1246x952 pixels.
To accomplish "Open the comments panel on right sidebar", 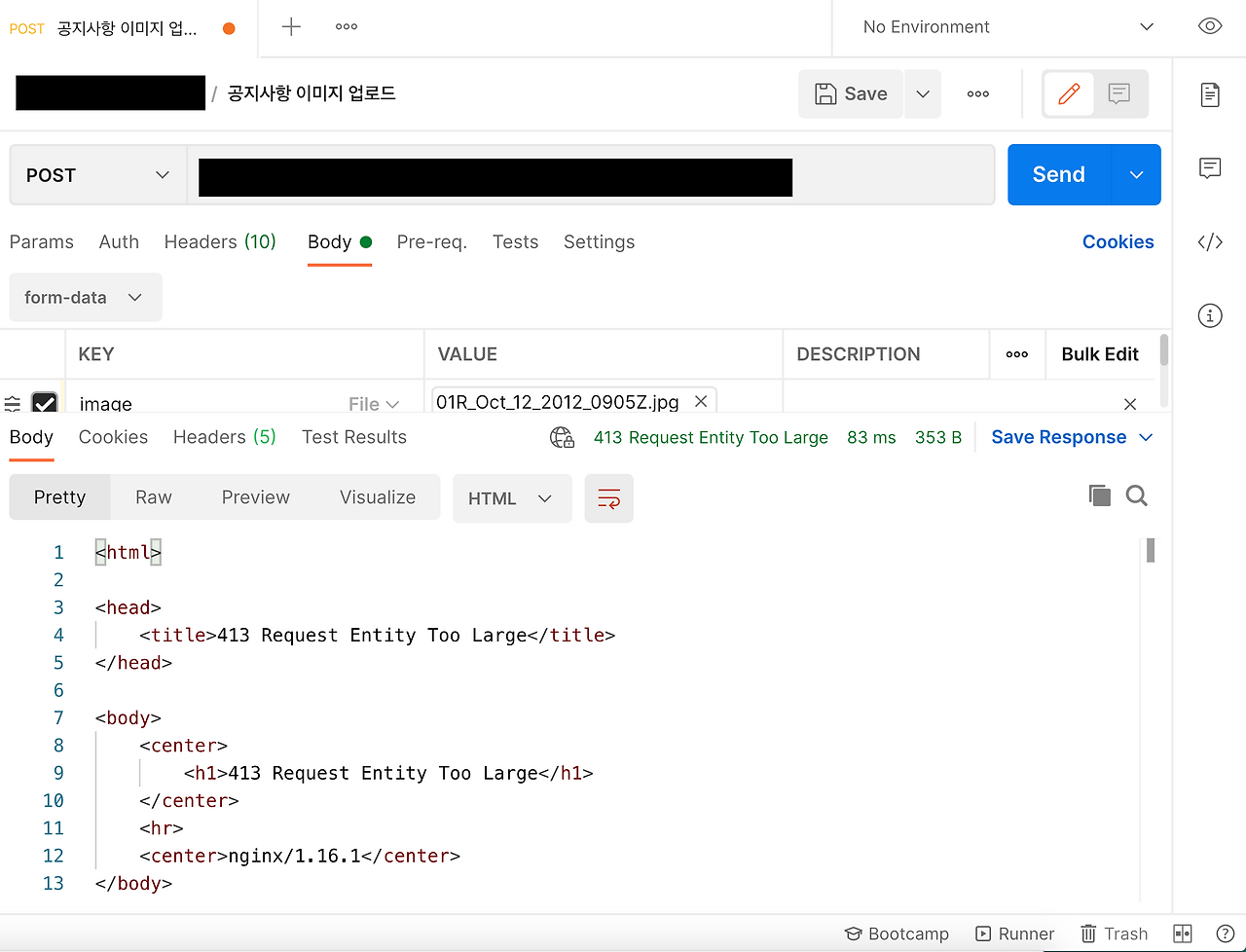I will click(x=1209, y=168).
